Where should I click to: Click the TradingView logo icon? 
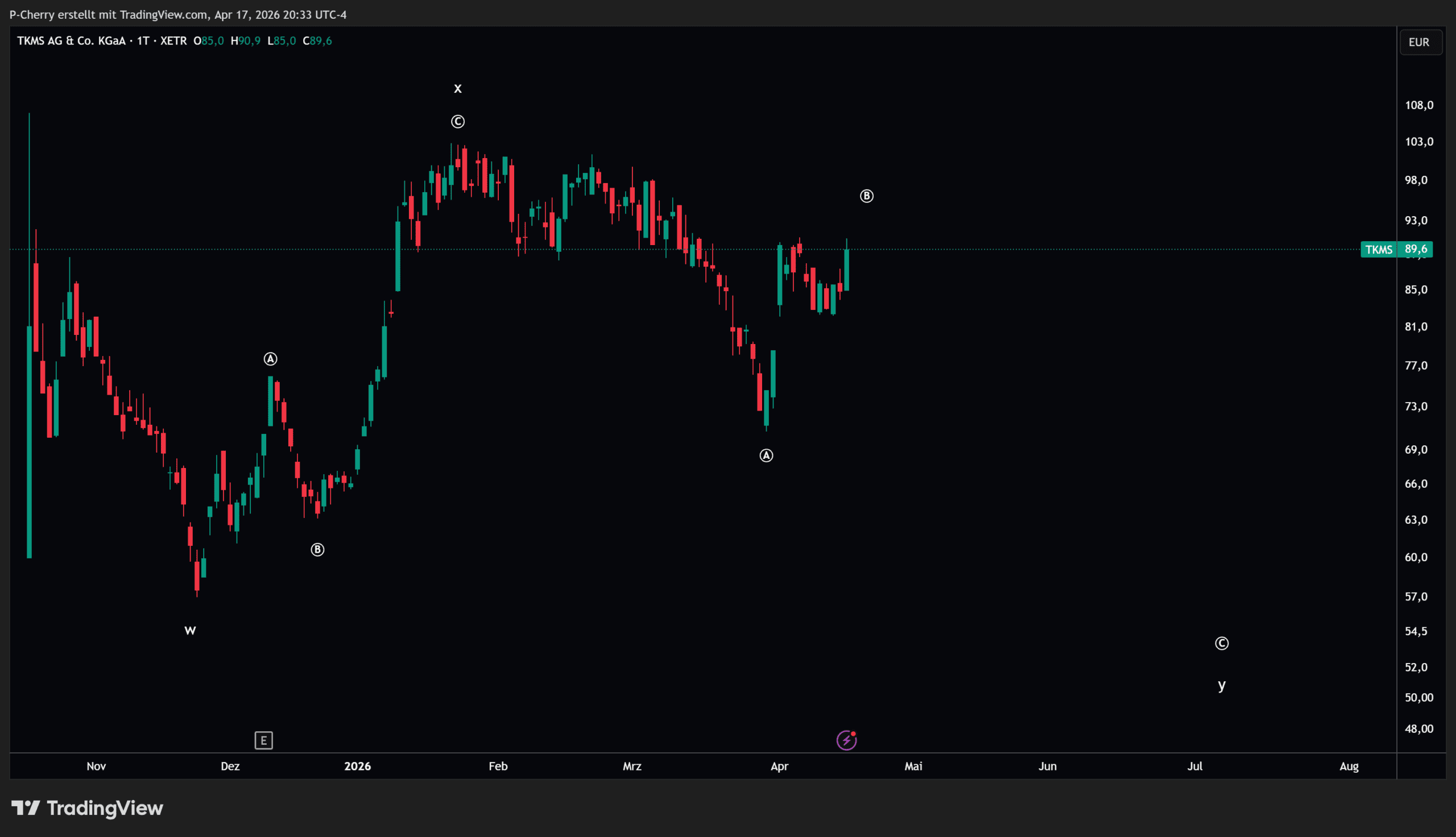26,807
